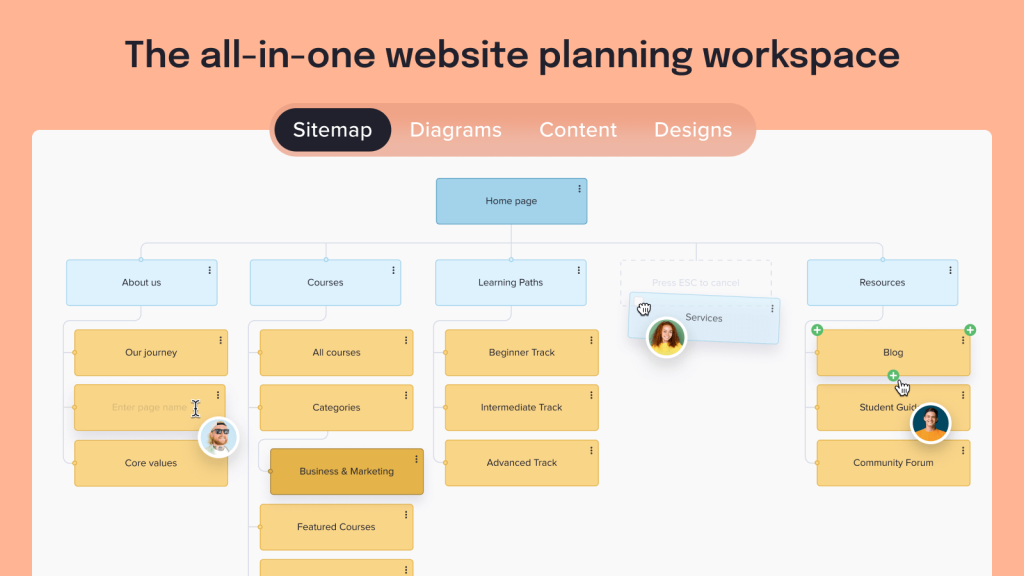
Task: Add page via plus at Blog's top-right
Action: (x=970, y=330)
